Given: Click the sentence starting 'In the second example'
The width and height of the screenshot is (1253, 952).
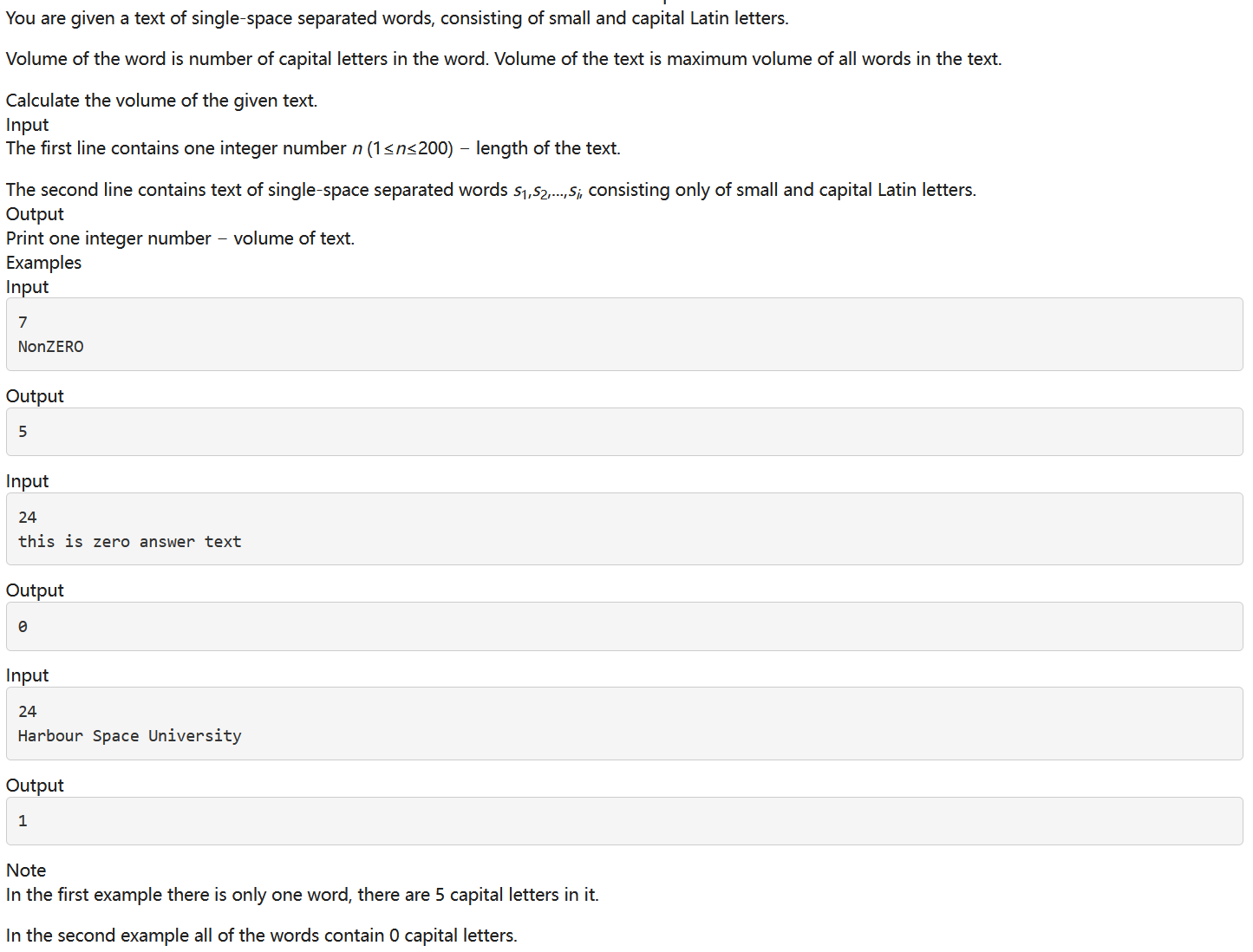Looking at the screenshot, I should 262,936.
